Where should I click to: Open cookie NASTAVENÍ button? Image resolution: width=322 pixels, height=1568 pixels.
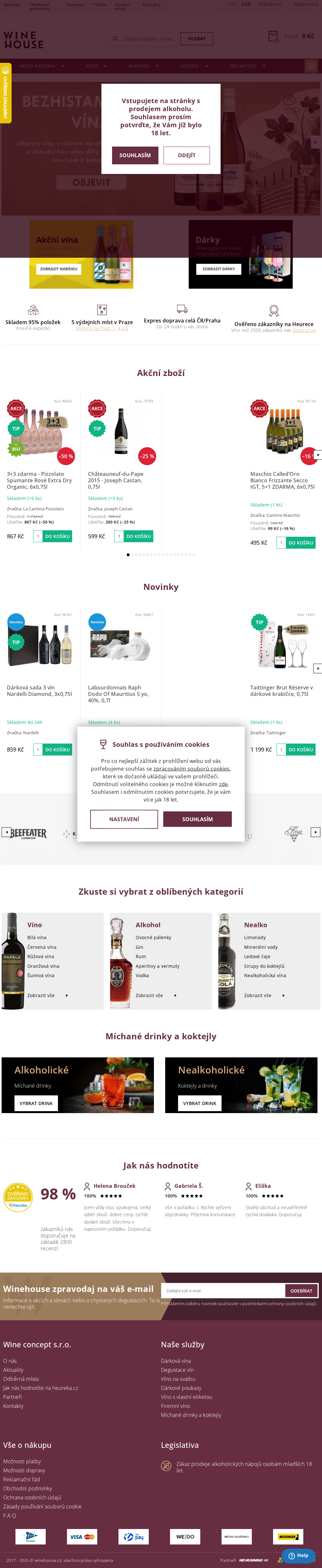click(x=124, y=819)
